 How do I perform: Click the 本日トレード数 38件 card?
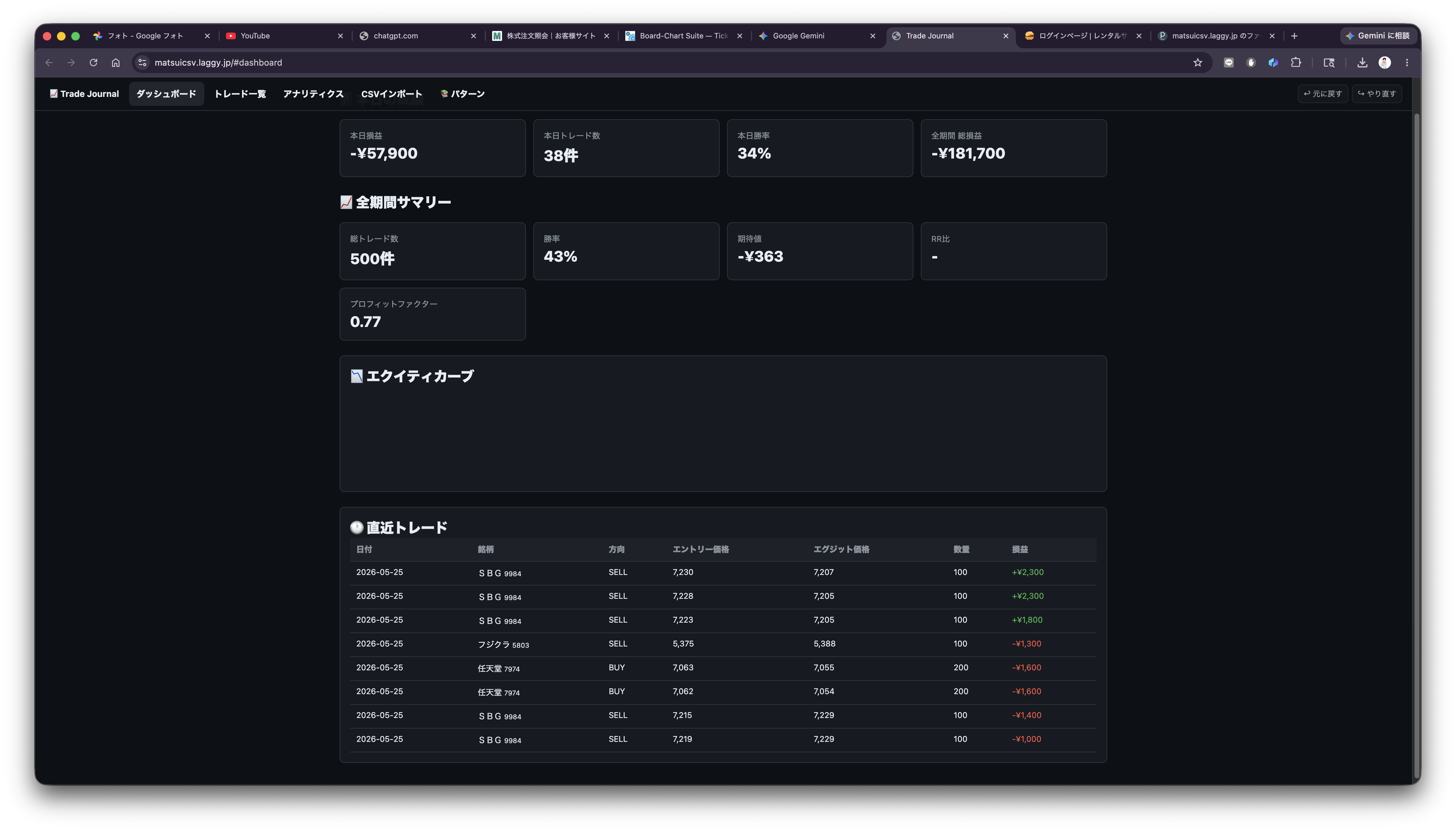tap(626, 148)
